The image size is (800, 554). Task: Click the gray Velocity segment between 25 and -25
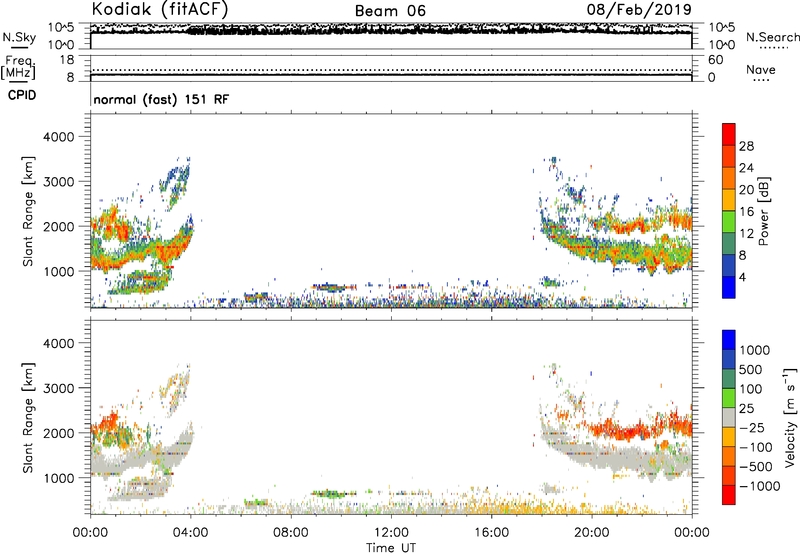pos(729,418)
